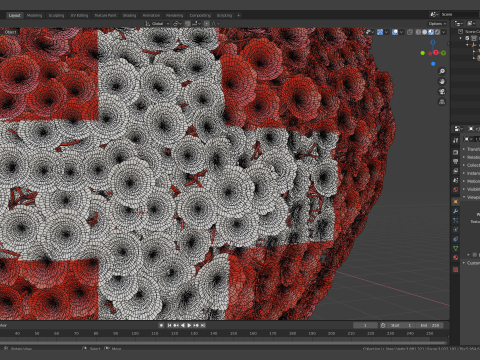The width and height of the screenshot is (480, 360).
Task: Open the Particles properties tab icon
Action: [x=455, y=220]
